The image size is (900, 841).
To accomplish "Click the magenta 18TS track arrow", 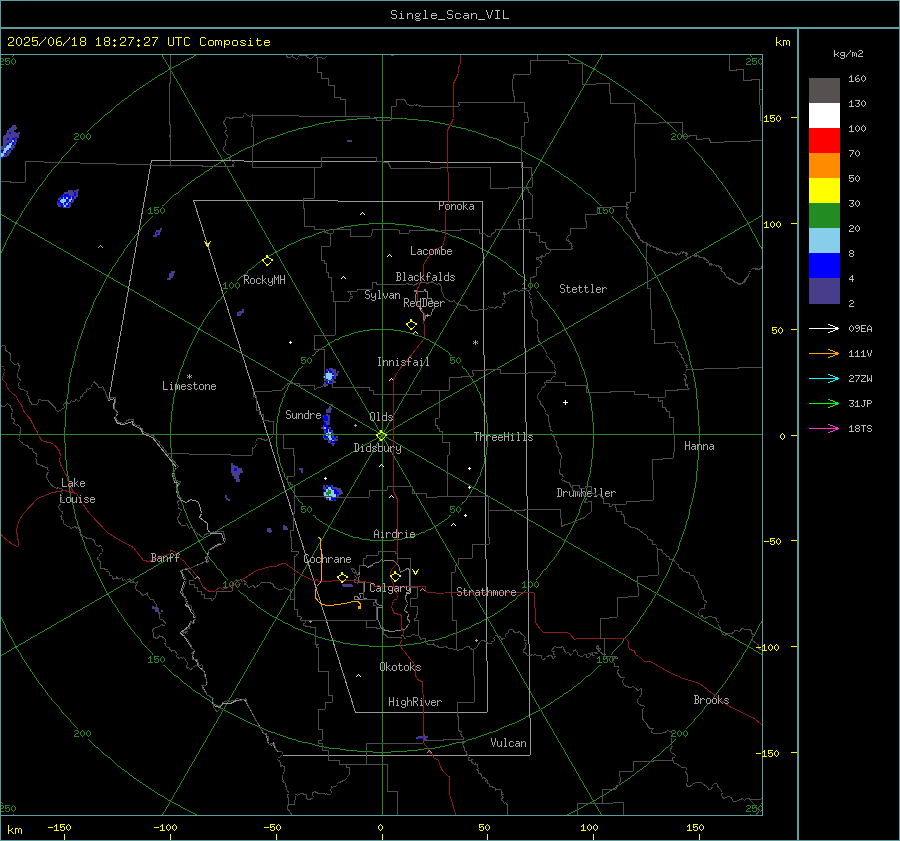I will click(x=824, y=428).
